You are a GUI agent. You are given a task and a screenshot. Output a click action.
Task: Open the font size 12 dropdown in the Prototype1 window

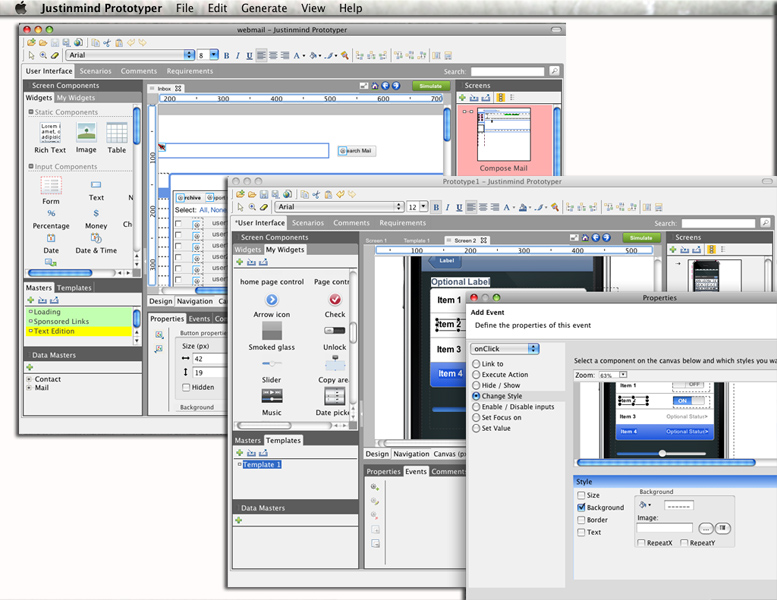tap(424, 207)
